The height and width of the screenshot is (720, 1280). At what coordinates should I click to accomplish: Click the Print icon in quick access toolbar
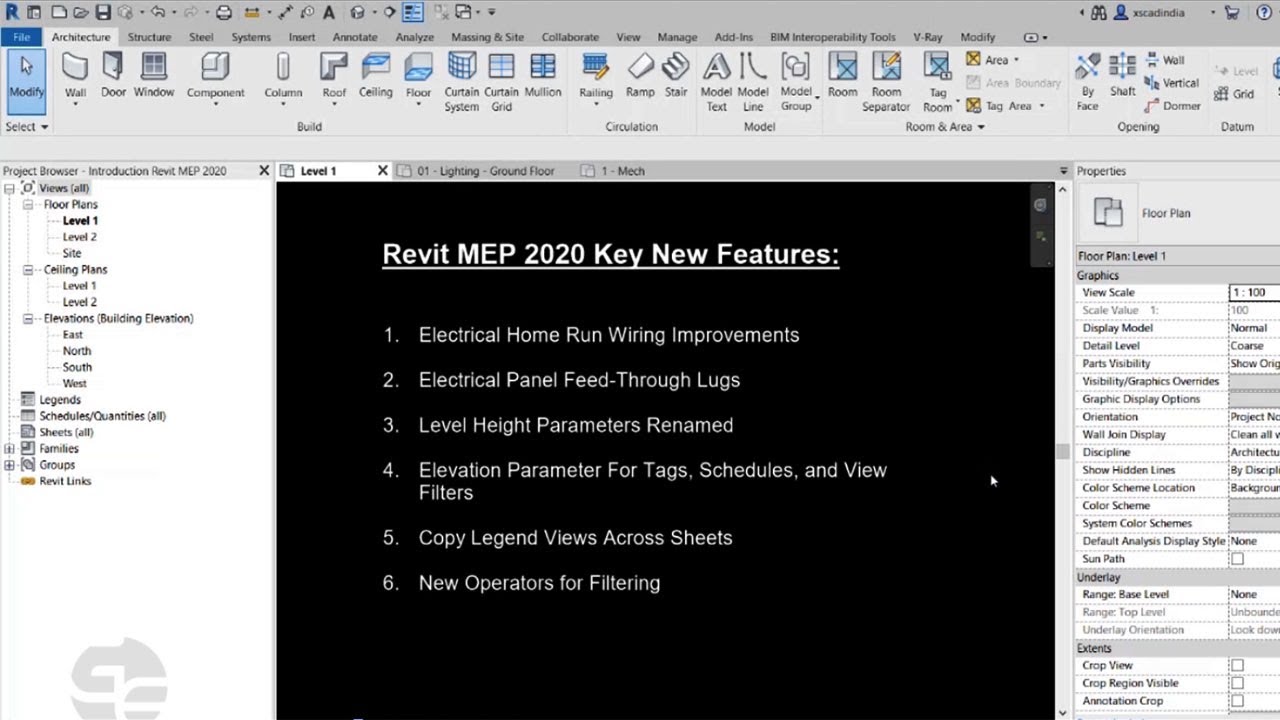224,12
